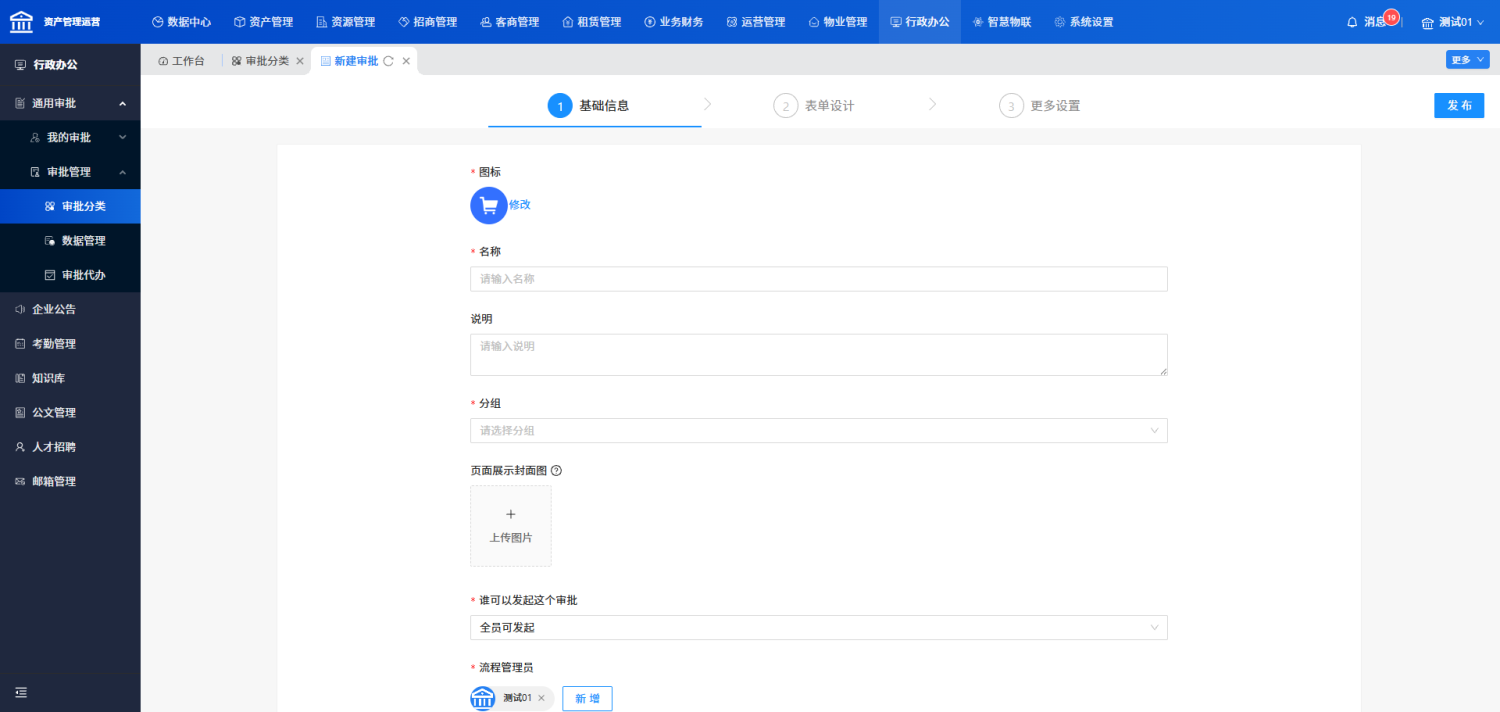Click the 新增 manager button
This screenshot has width=1500, height=712.
click(587, 698)
